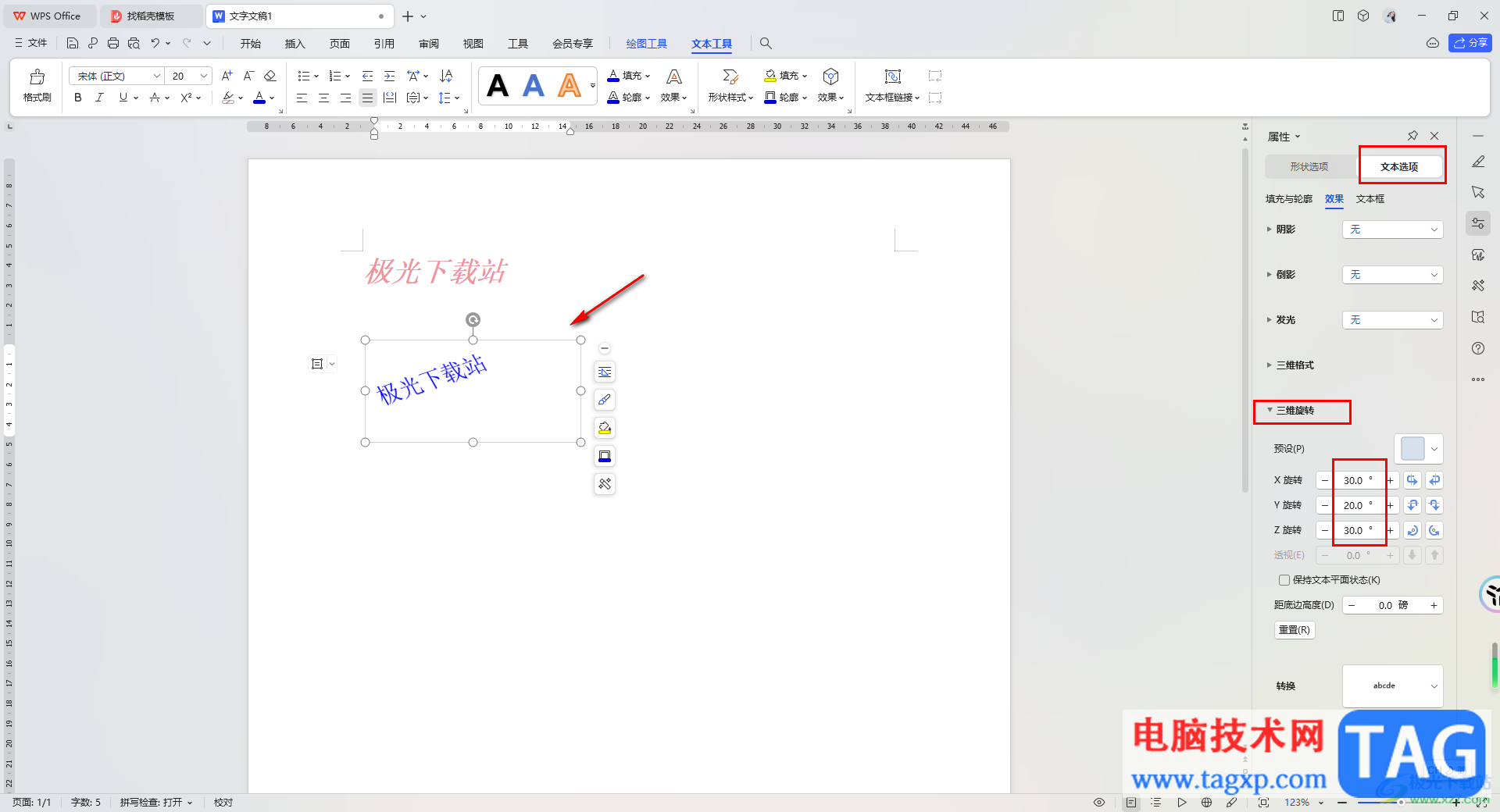The width and height of the screenshot is (1500, 812).
Task: Click the undo icon
Action: tap(155, 43)
